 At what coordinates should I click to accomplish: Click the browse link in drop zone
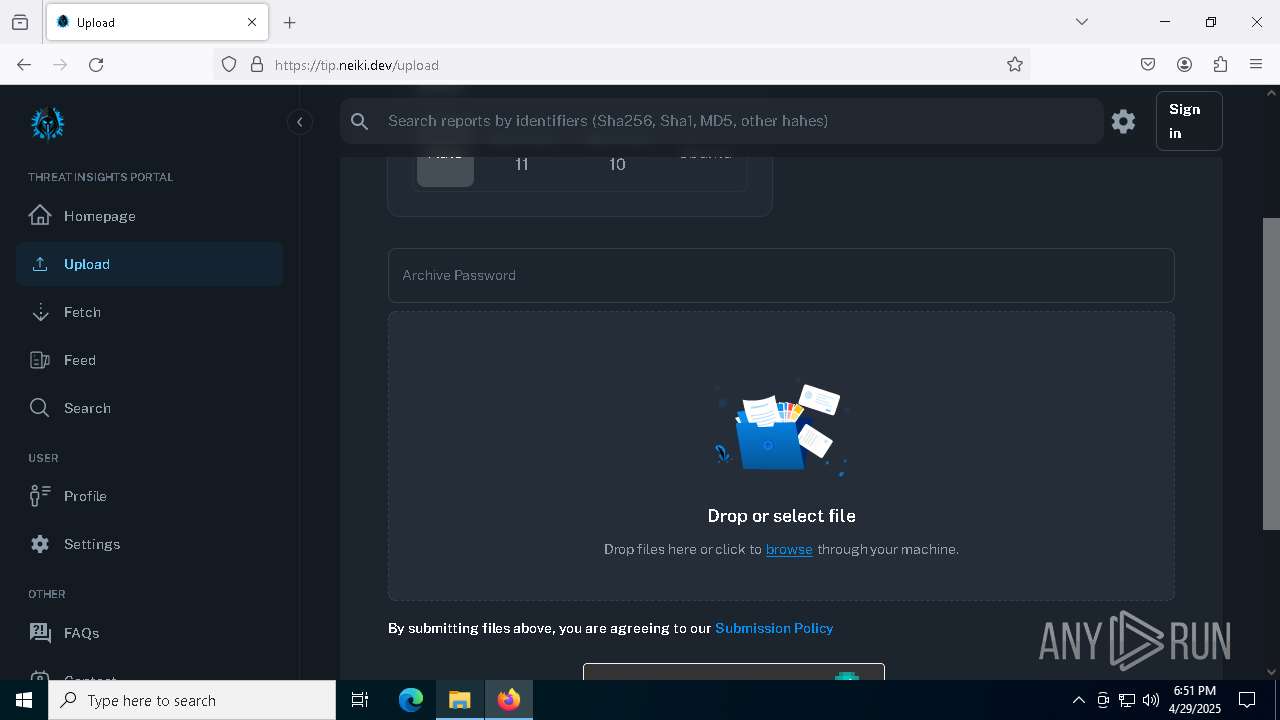pos(789,549)
